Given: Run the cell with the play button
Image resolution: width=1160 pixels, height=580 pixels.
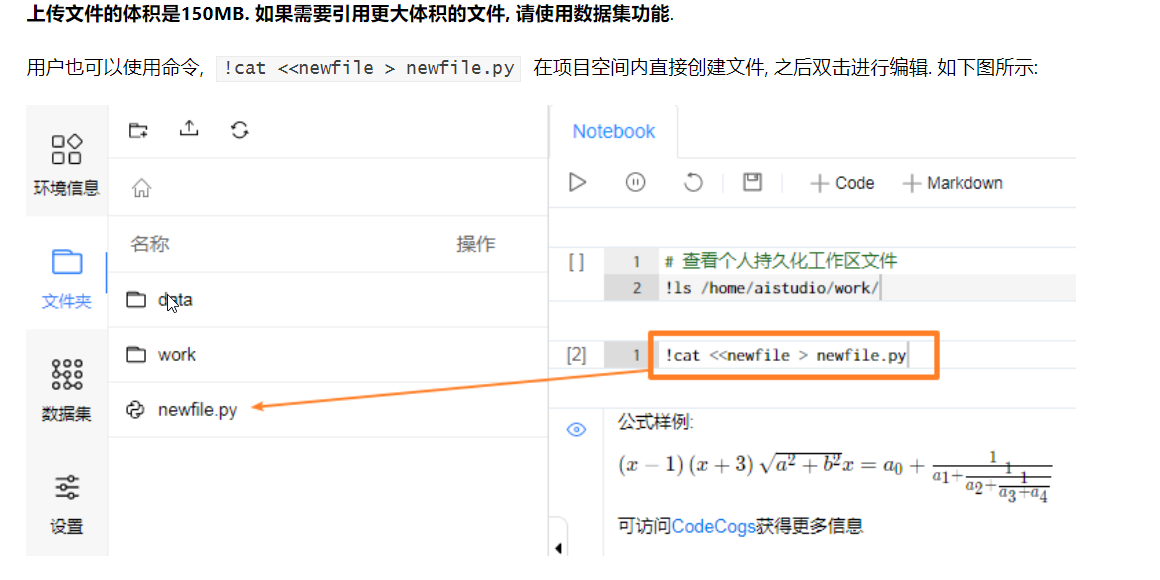Looking at the screenshot, I should tap(576, 182).
